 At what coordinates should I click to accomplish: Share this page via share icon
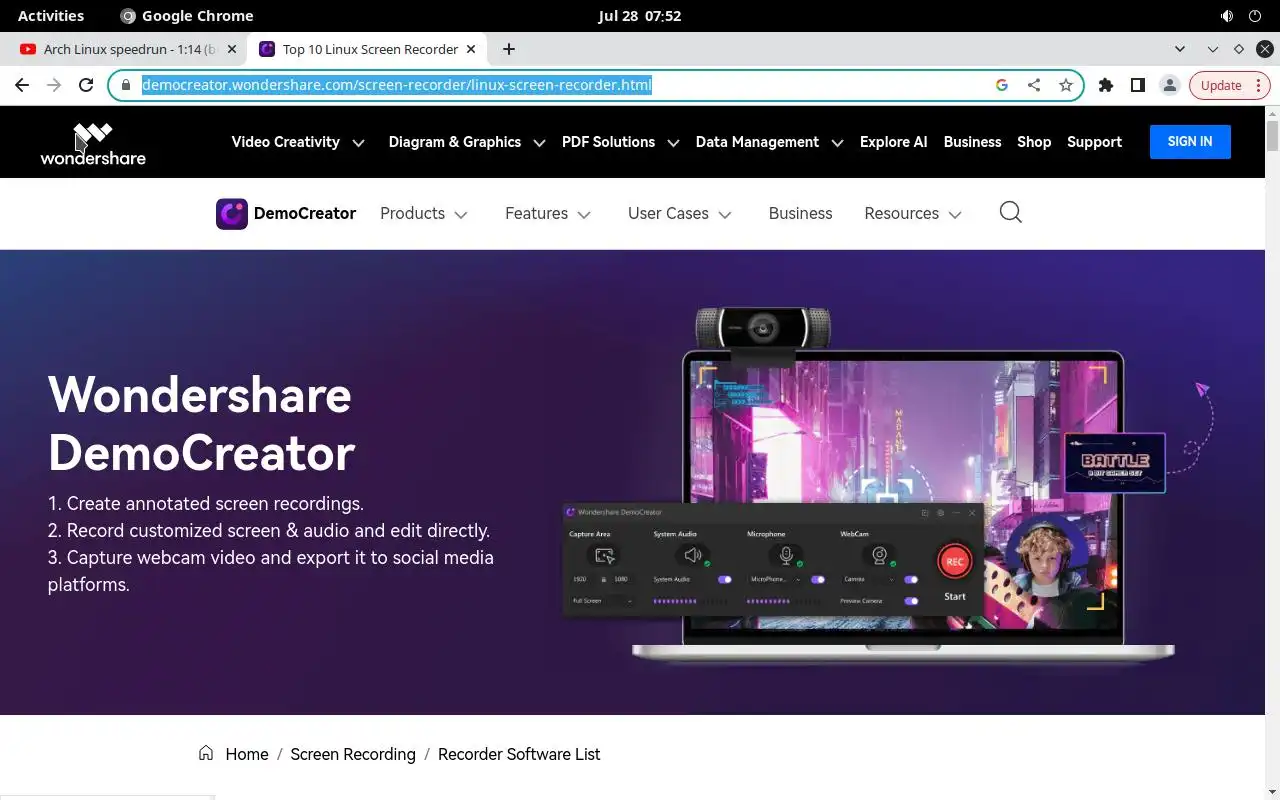(x=1034, y=85)
